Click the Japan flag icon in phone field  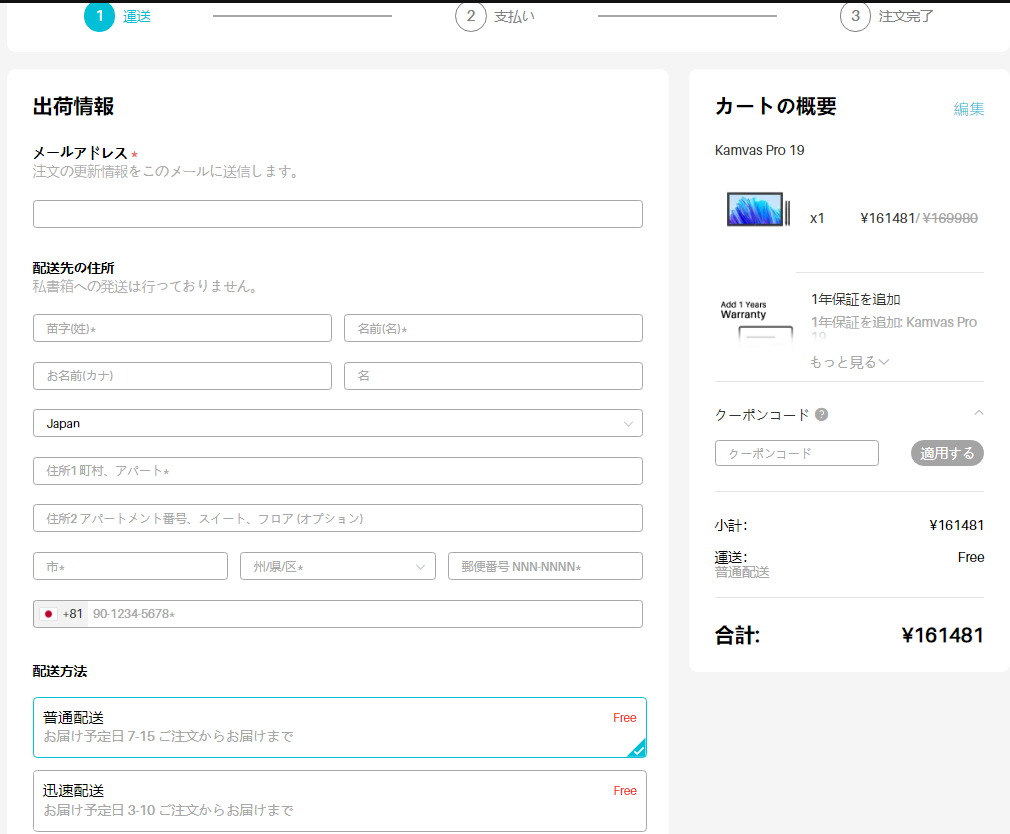pyautogui.click(x=48, y=614)
